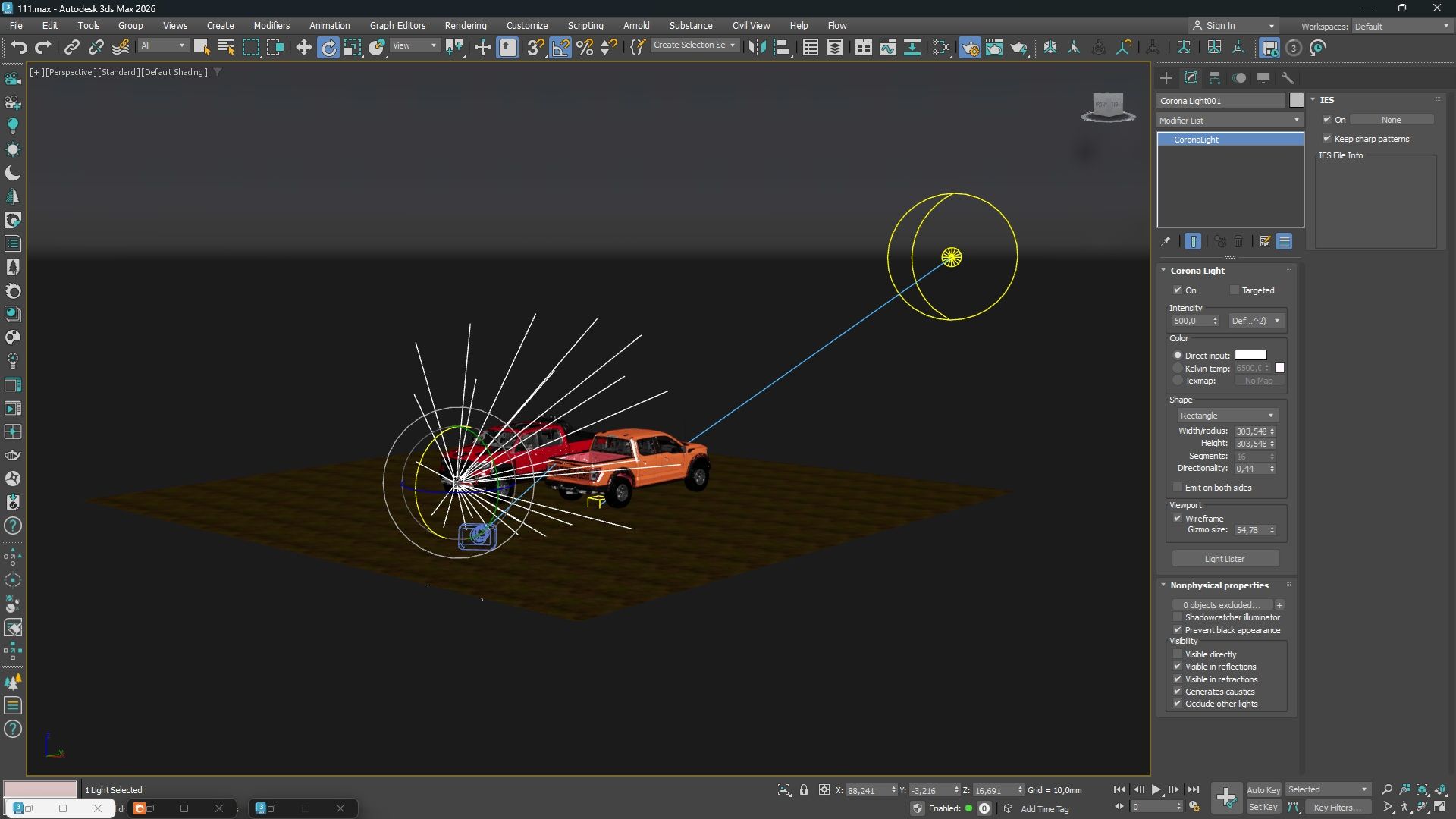
Task: Open the Modifier List dropdown
Action: point(1228,120)
